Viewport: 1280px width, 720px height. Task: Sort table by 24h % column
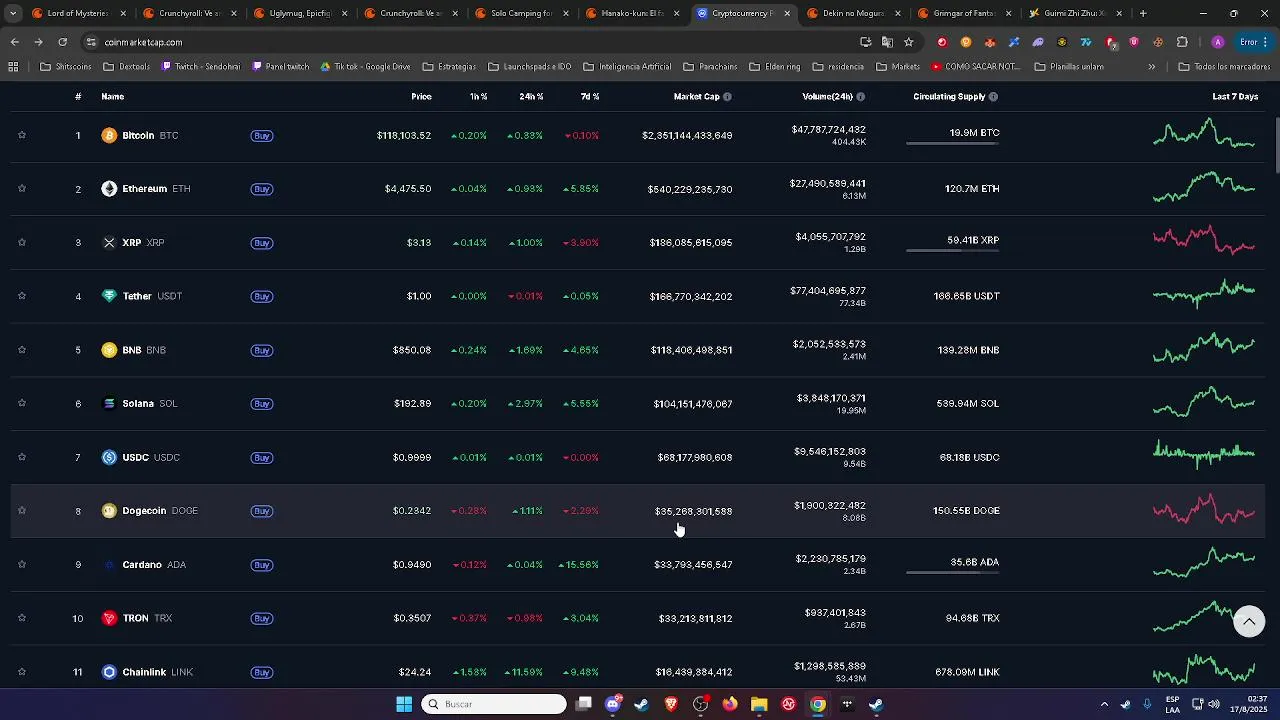click(531, 97)
